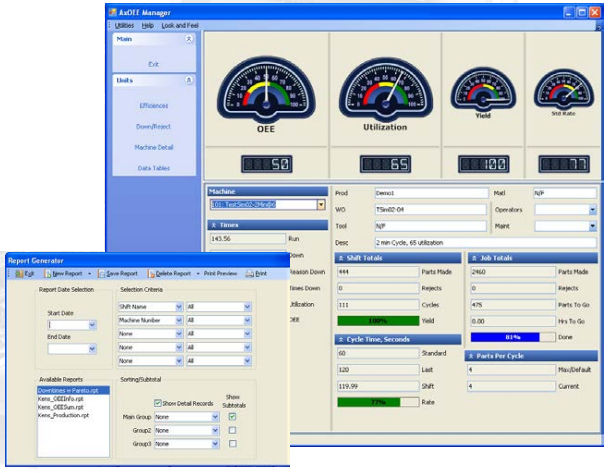The height and width of the screenshot is (473, 608).
Task: Click the Exit link in Main panel
Action: point(154,64)
